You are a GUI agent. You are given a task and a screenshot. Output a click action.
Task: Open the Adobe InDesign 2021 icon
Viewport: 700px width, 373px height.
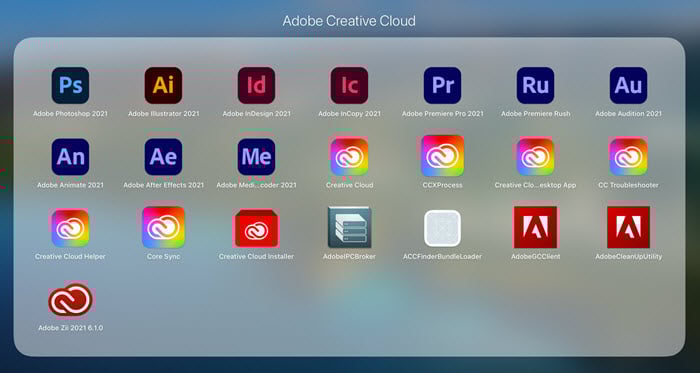[256, 85]
